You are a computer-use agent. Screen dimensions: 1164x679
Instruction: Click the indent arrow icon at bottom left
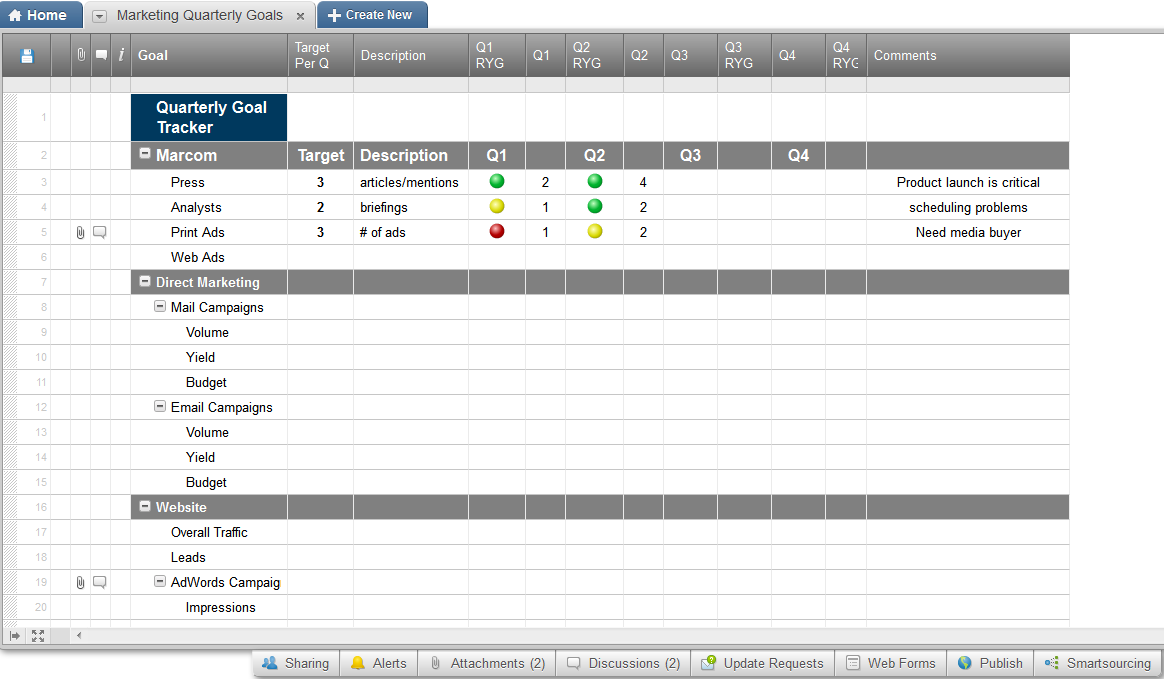(x=15, y=636)
